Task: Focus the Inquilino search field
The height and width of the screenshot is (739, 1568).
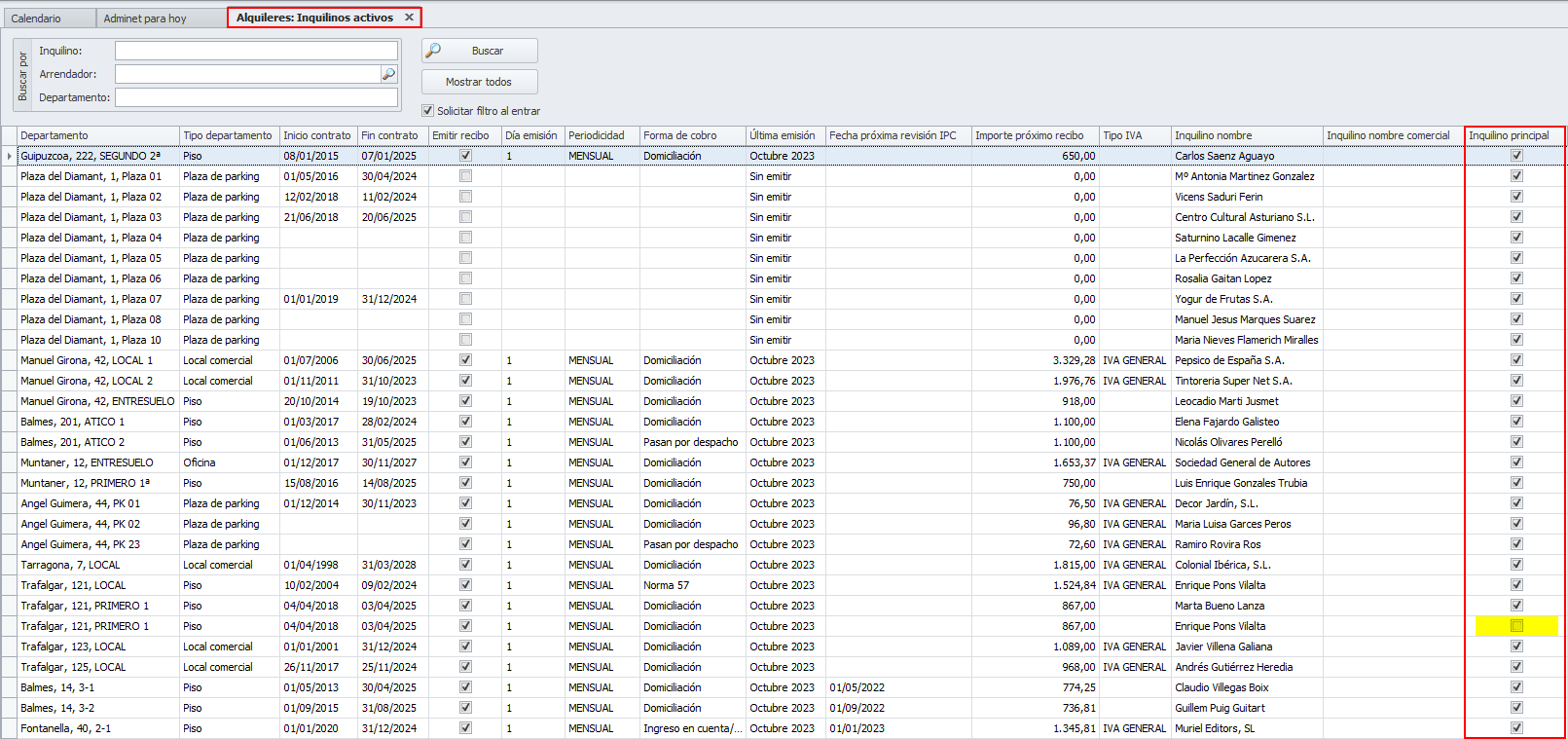Action: pyautogui.click(x=256, y=51)
